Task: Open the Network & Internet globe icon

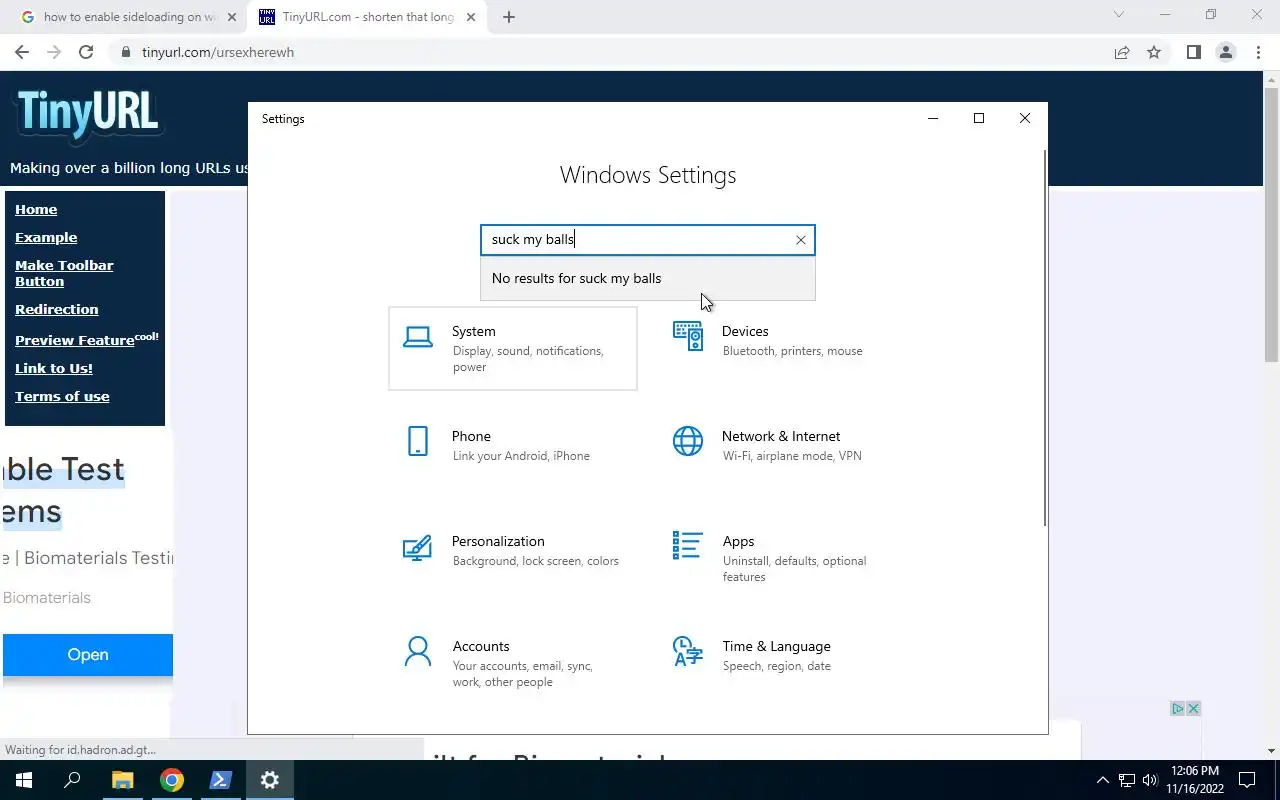Action: (x=688, y=441)
